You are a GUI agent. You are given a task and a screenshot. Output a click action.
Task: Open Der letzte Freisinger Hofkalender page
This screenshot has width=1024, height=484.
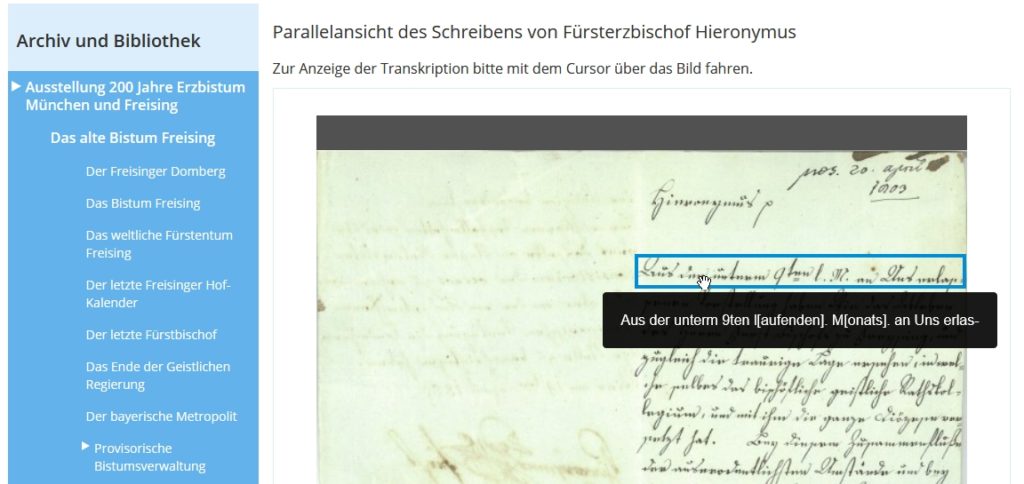click(157, 294)
